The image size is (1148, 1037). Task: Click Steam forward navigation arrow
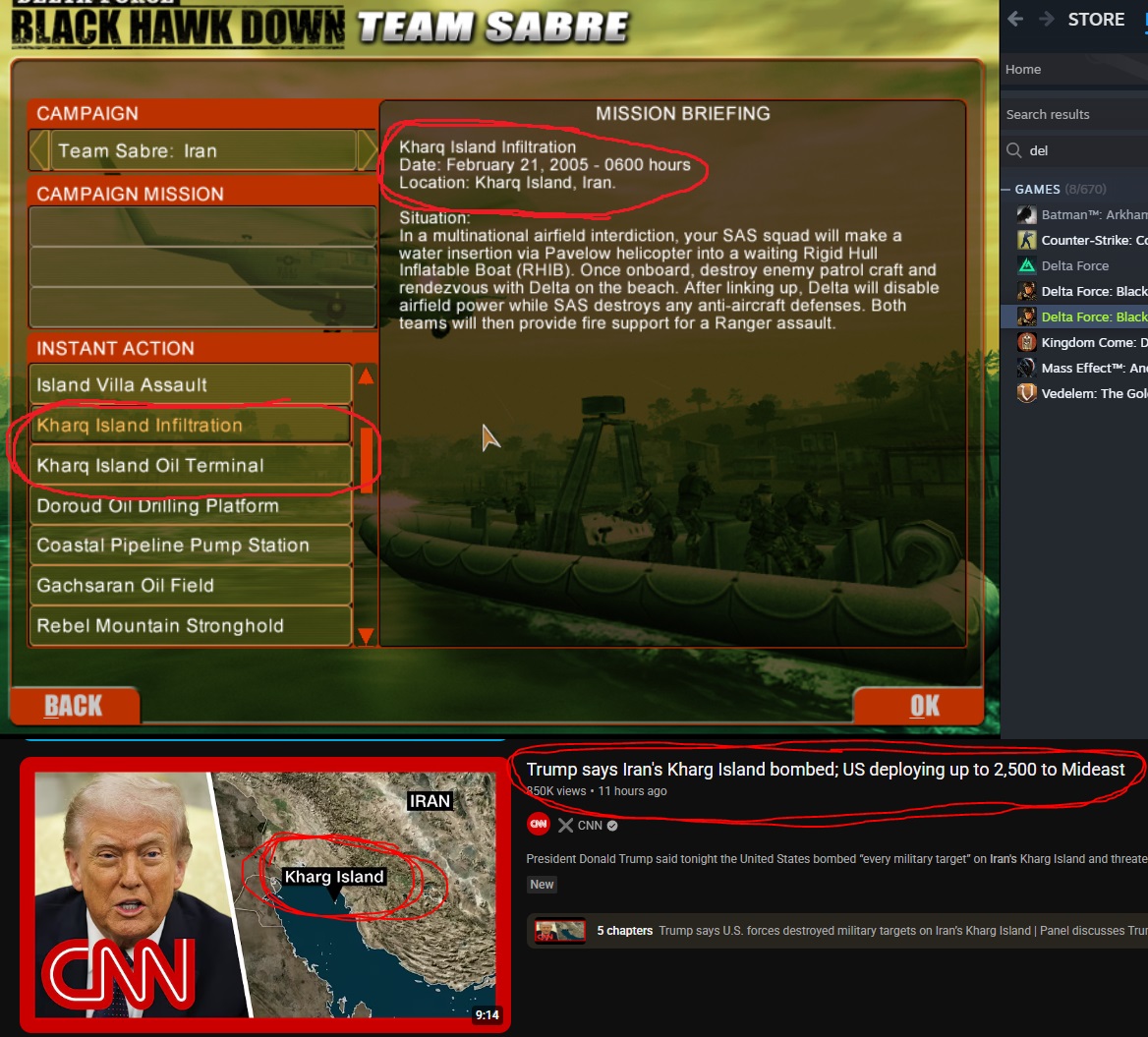[x=1047, y=19]
